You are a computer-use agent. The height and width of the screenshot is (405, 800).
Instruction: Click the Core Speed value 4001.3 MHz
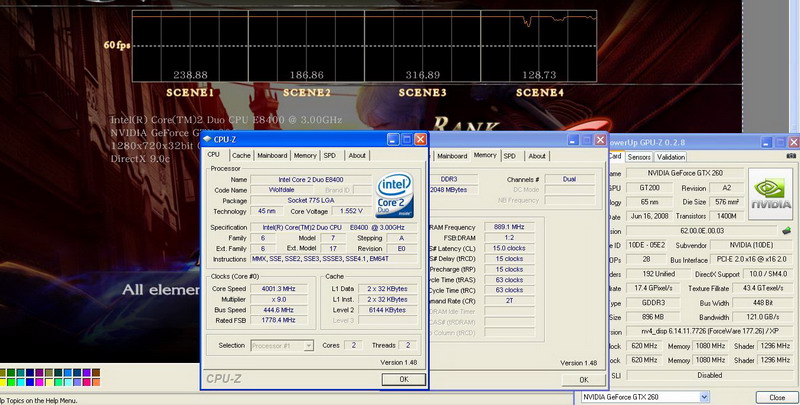[x=279, y=289]
